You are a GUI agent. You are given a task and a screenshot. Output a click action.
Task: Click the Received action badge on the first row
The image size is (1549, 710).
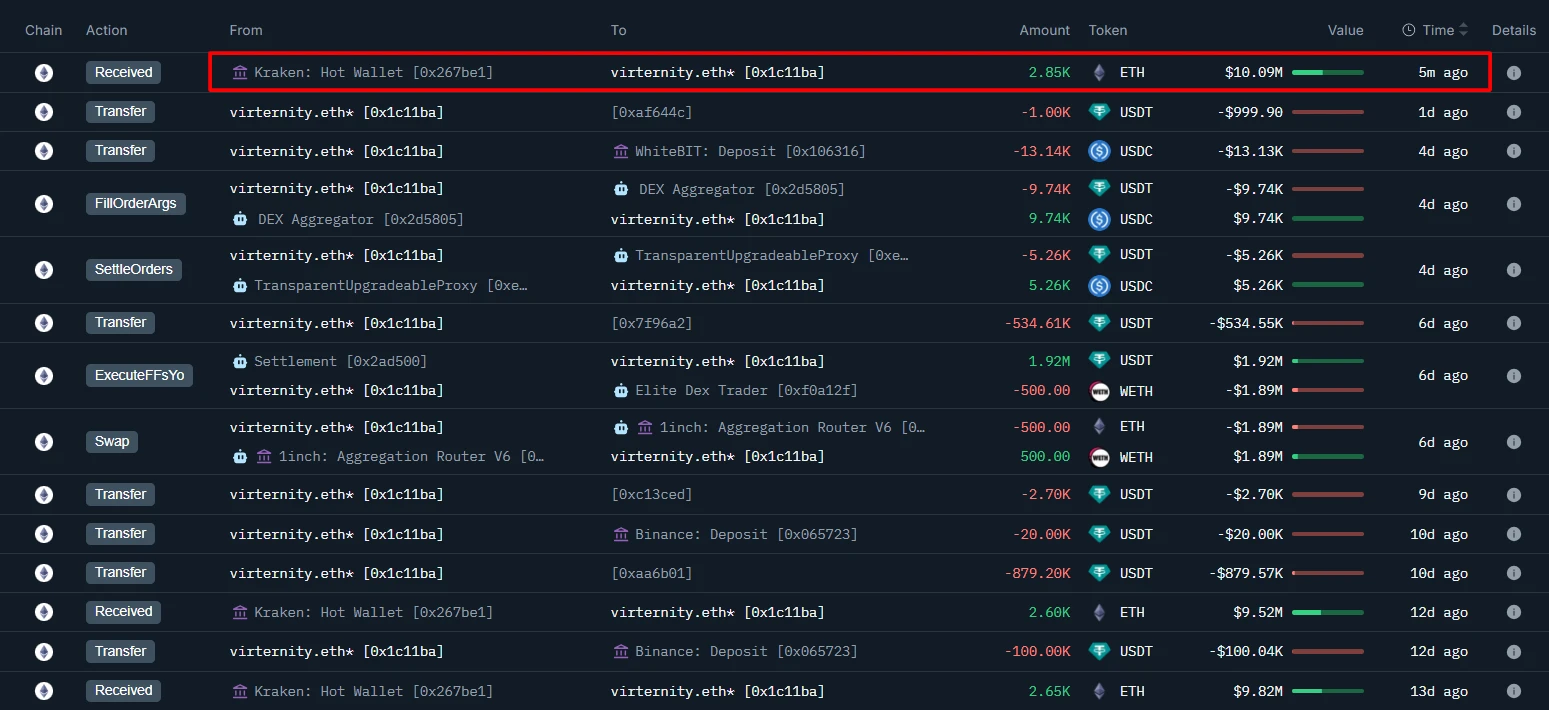pyautogui.click(x=123, y=72)
